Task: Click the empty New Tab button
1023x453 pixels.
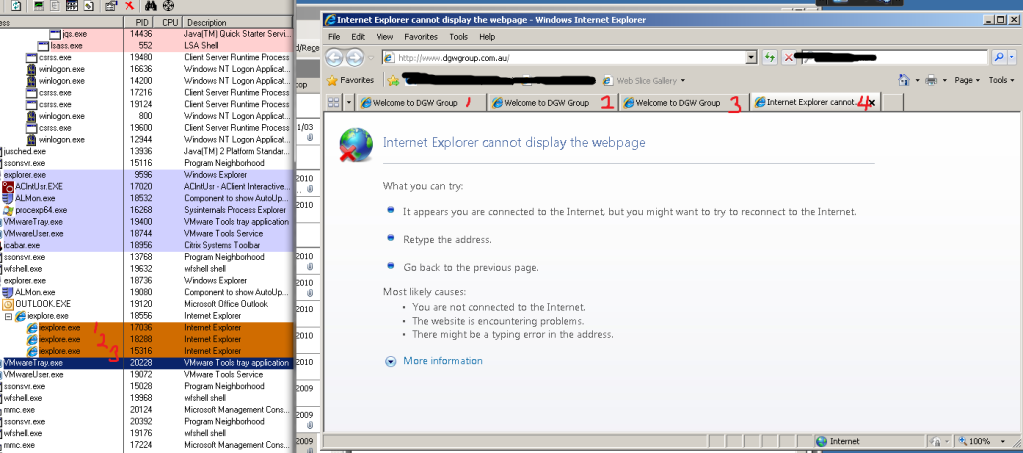Action: [893, 102]
